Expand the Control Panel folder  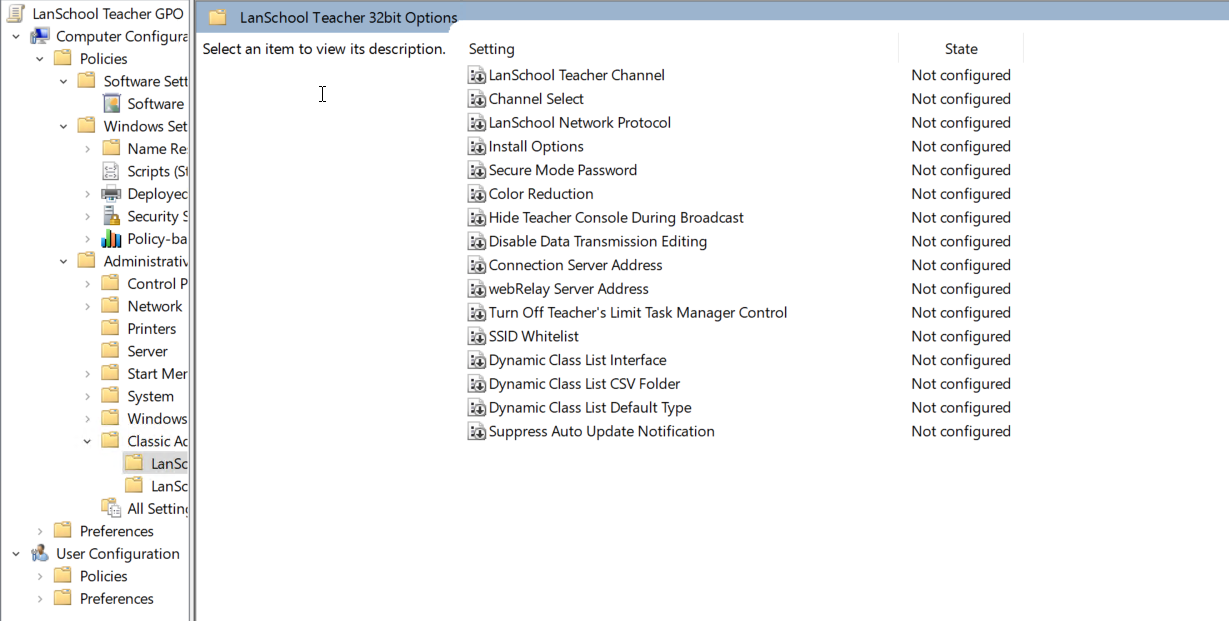coord(88,284)
